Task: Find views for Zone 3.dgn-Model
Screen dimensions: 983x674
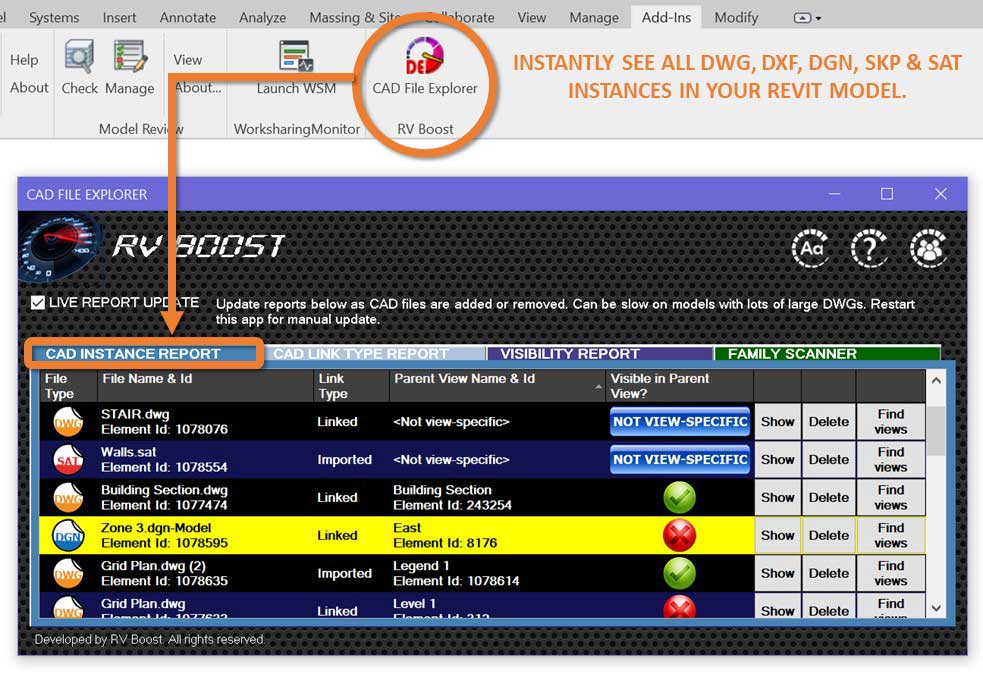Action: 891,535
